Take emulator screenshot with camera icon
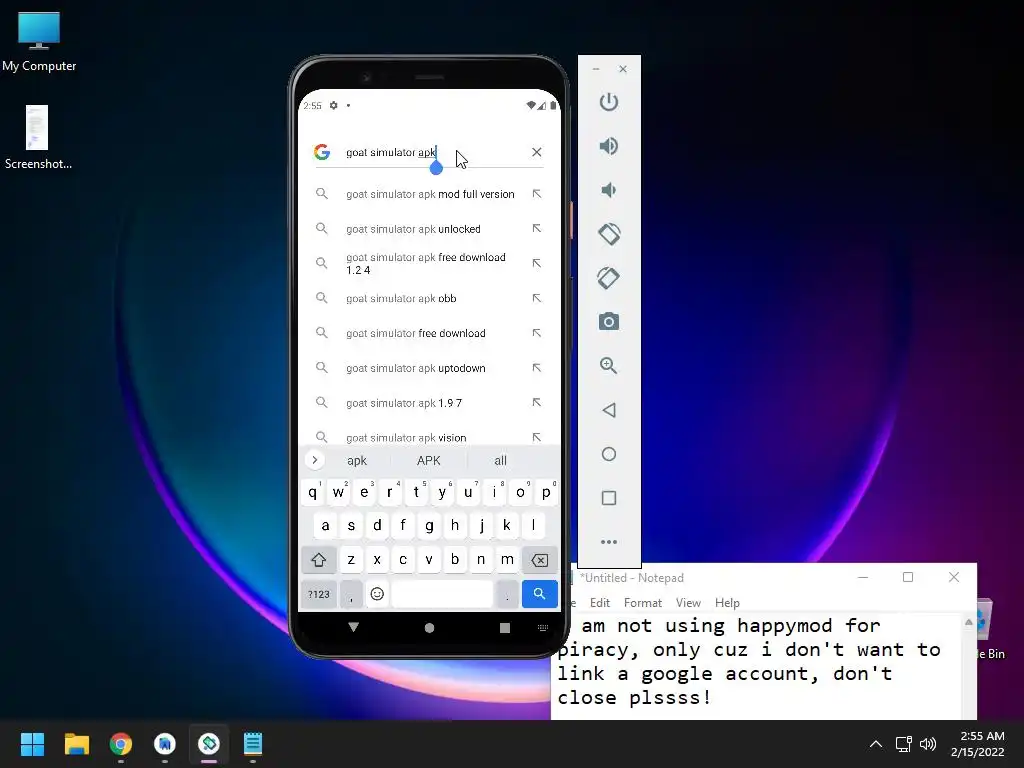 click(609, 321)
